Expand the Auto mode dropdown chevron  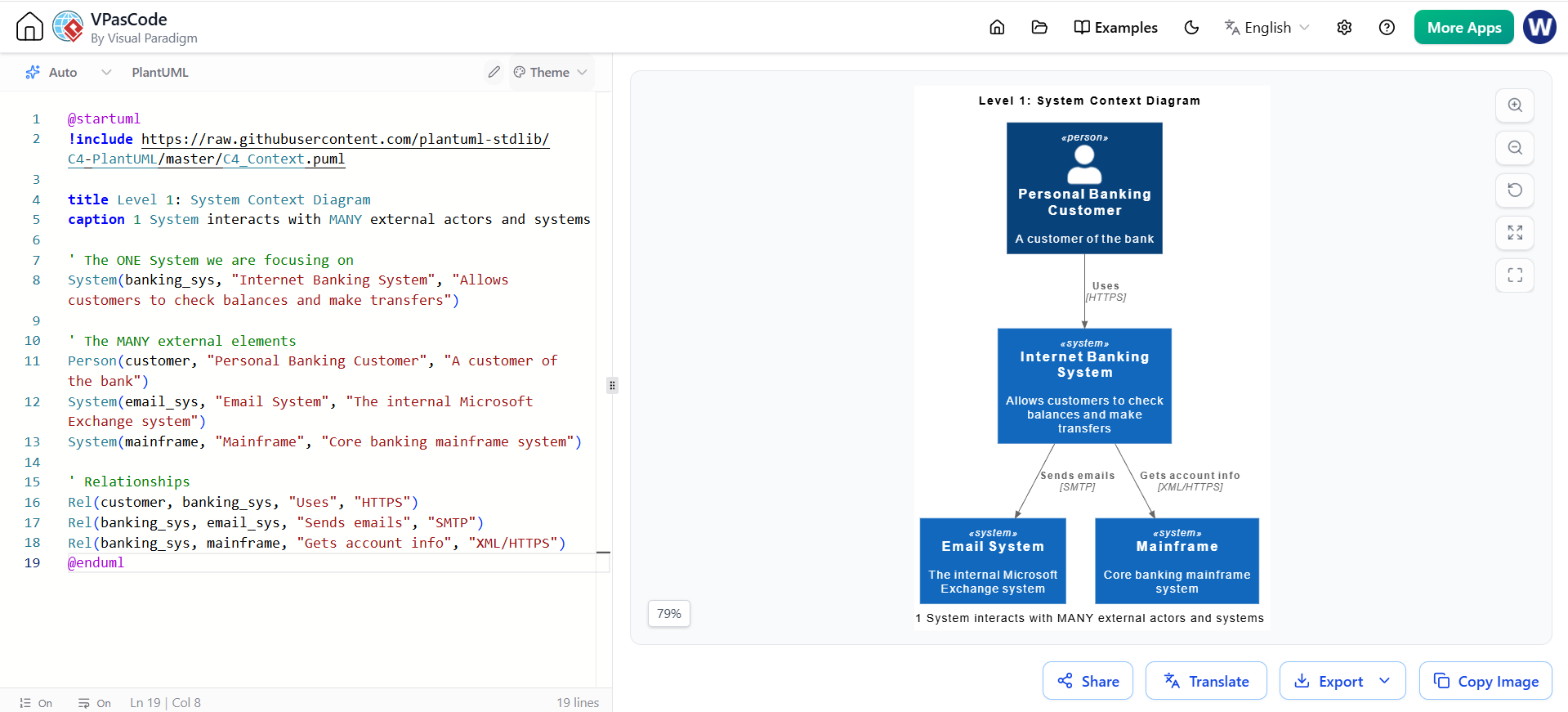(106, 72)
